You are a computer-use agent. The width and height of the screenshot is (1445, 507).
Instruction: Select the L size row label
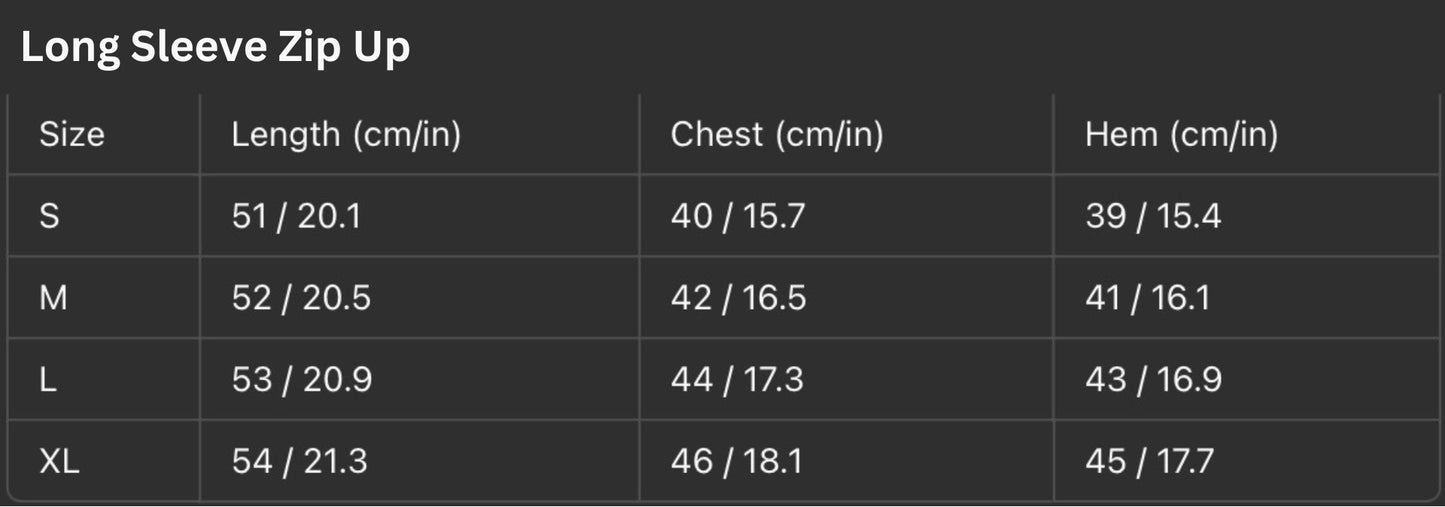48,380
